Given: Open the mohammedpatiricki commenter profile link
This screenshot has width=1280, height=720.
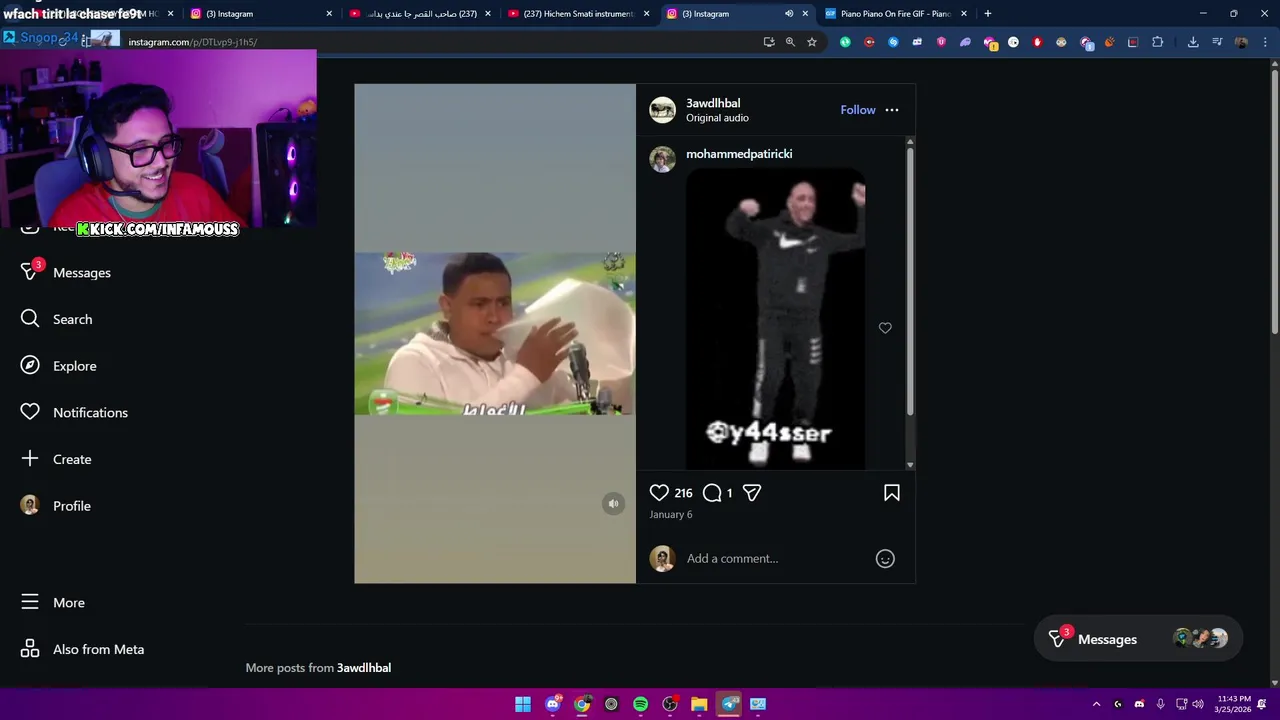Looking at the screenshot, I should click(739, 154).
